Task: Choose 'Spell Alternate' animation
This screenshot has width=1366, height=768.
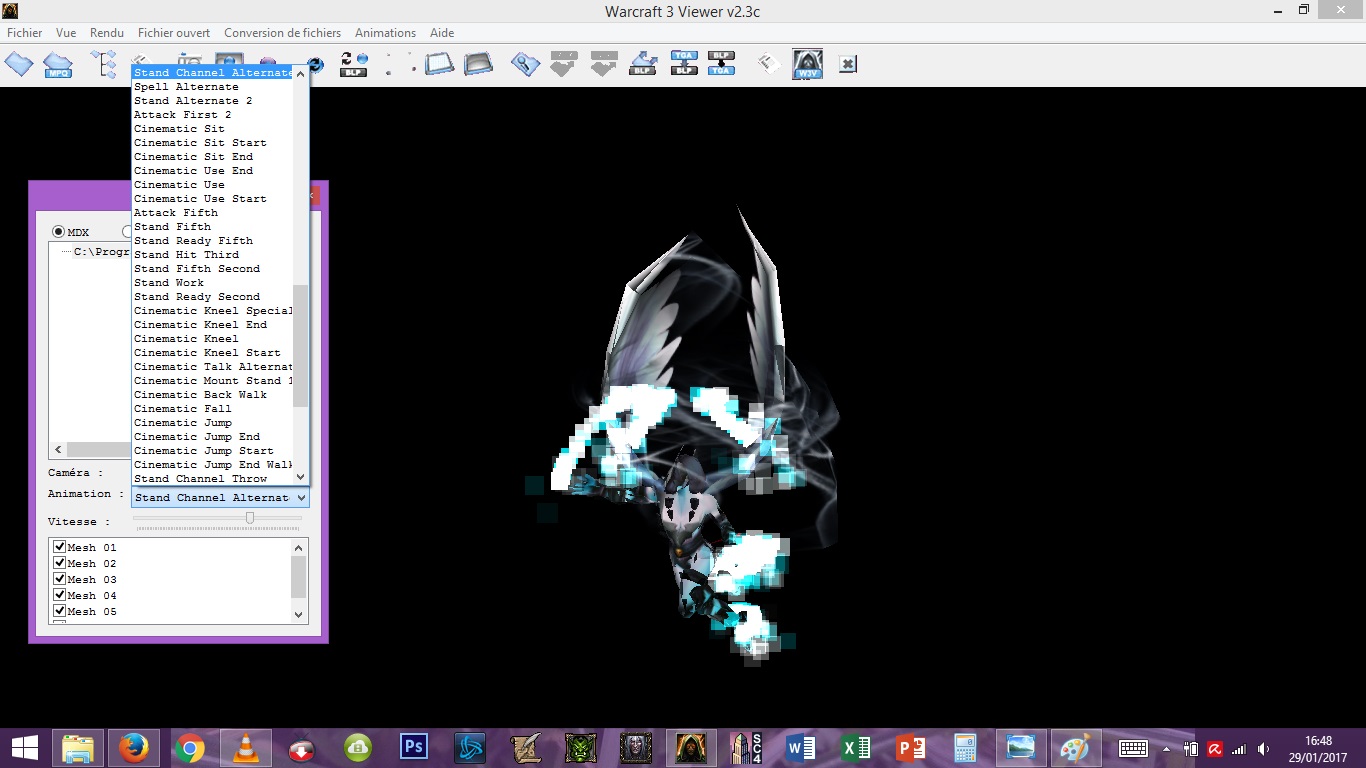Action: point(213,87)
